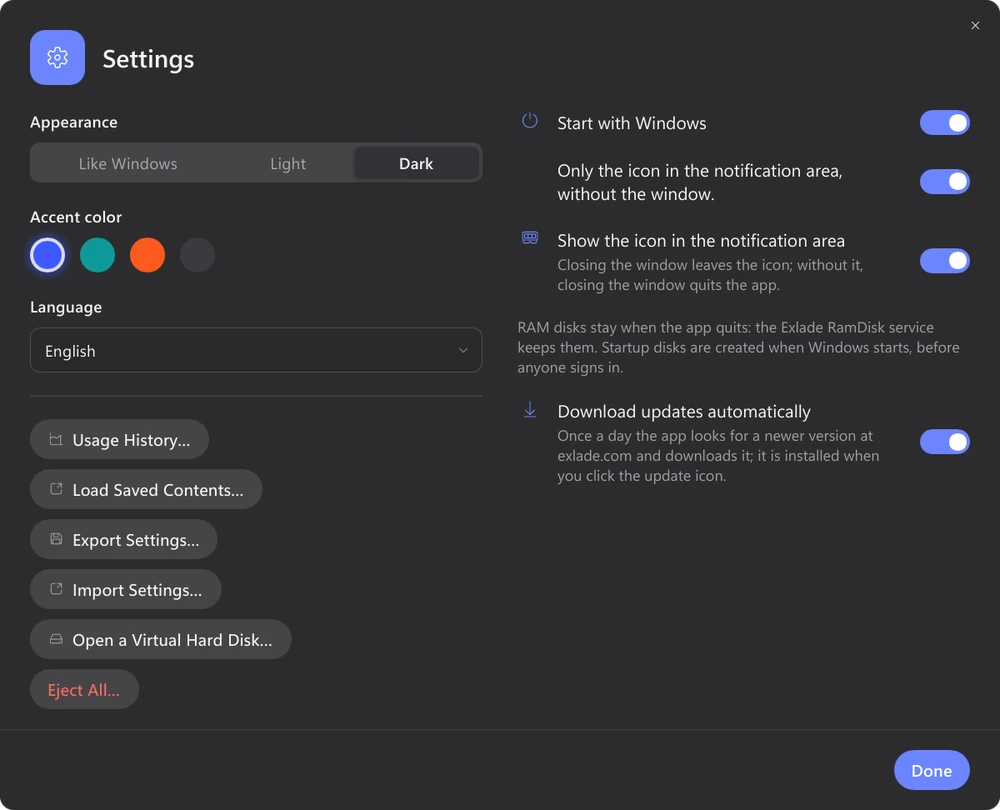Click the Settings gear icon in the header
The height and width of the screenshot is (810, 1000).
coord(57,57)
